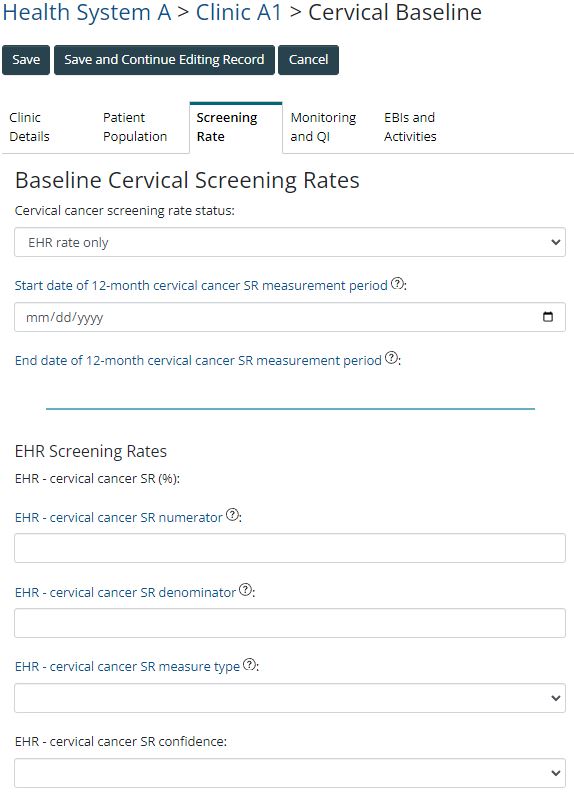Switch to the Patient Population tab
Viewport: 574px width, 799px height.
pos(135,127)
